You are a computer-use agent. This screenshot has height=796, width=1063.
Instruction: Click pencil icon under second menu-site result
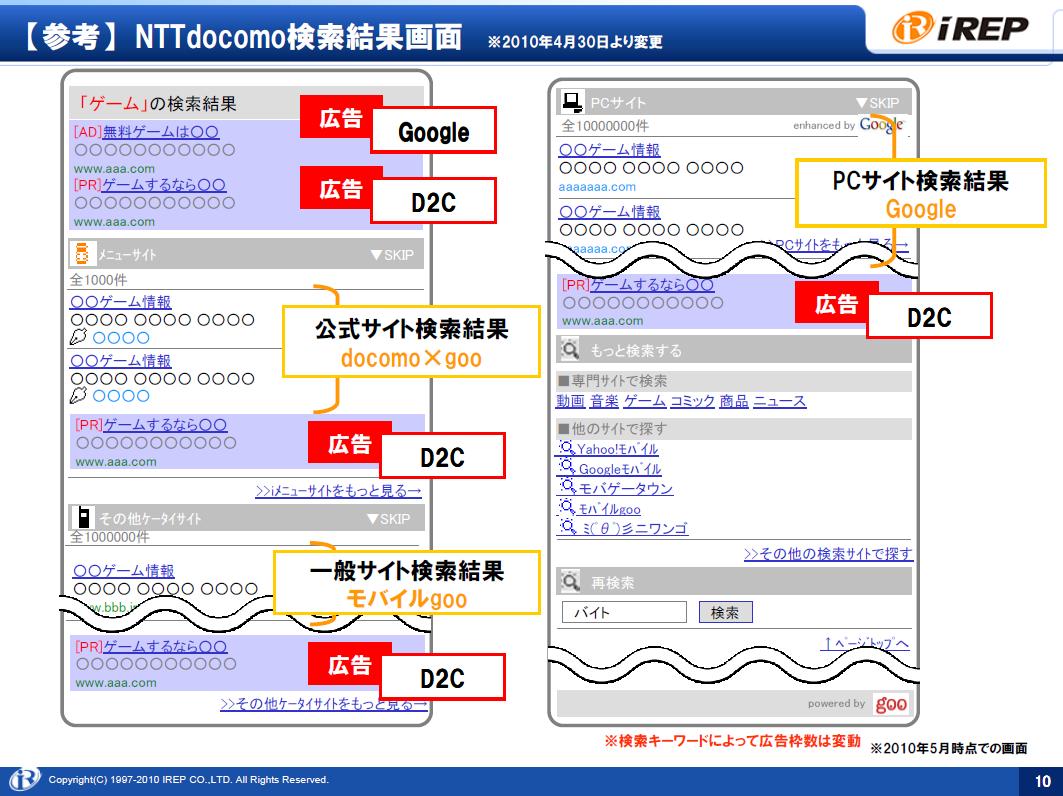(x=79, y=395)
